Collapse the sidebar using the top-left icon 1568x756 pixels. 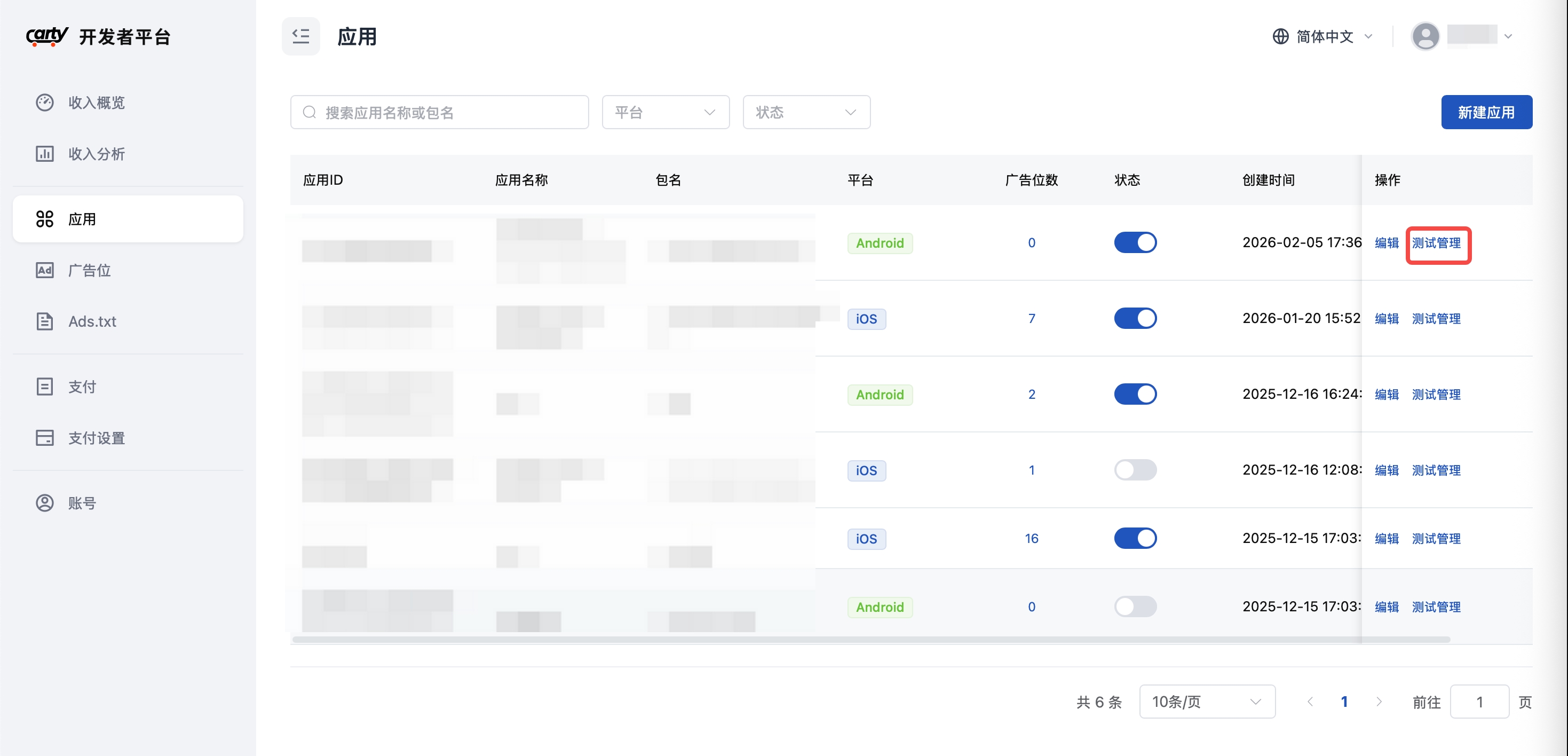pos(300,36)
